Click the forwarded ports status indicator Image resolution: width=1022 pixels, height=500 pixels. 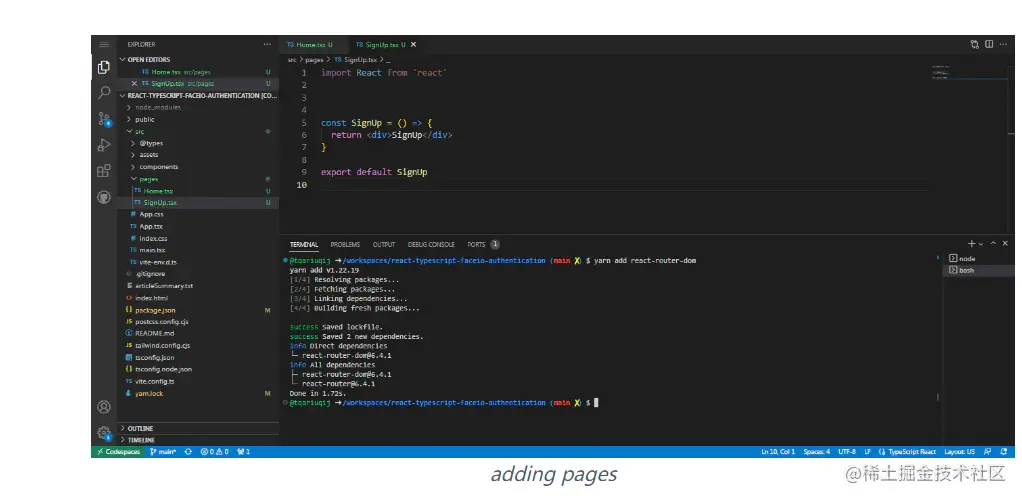243,452
